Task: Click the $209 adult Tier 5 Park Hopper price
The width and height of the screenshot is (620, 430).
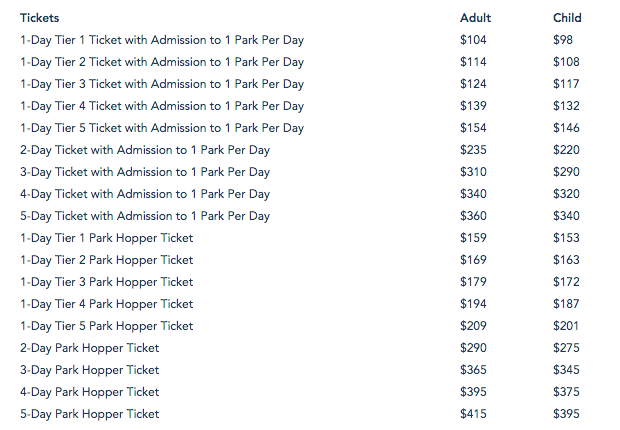Action: point(474,326)
